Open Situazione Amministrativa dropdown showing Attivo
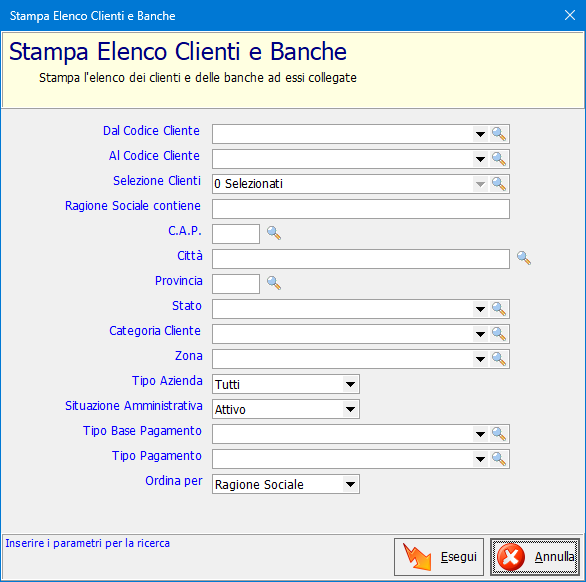Image resolution: width=586 pixels, height=582 pixels. pyautogui.click(x=350, y=409)
